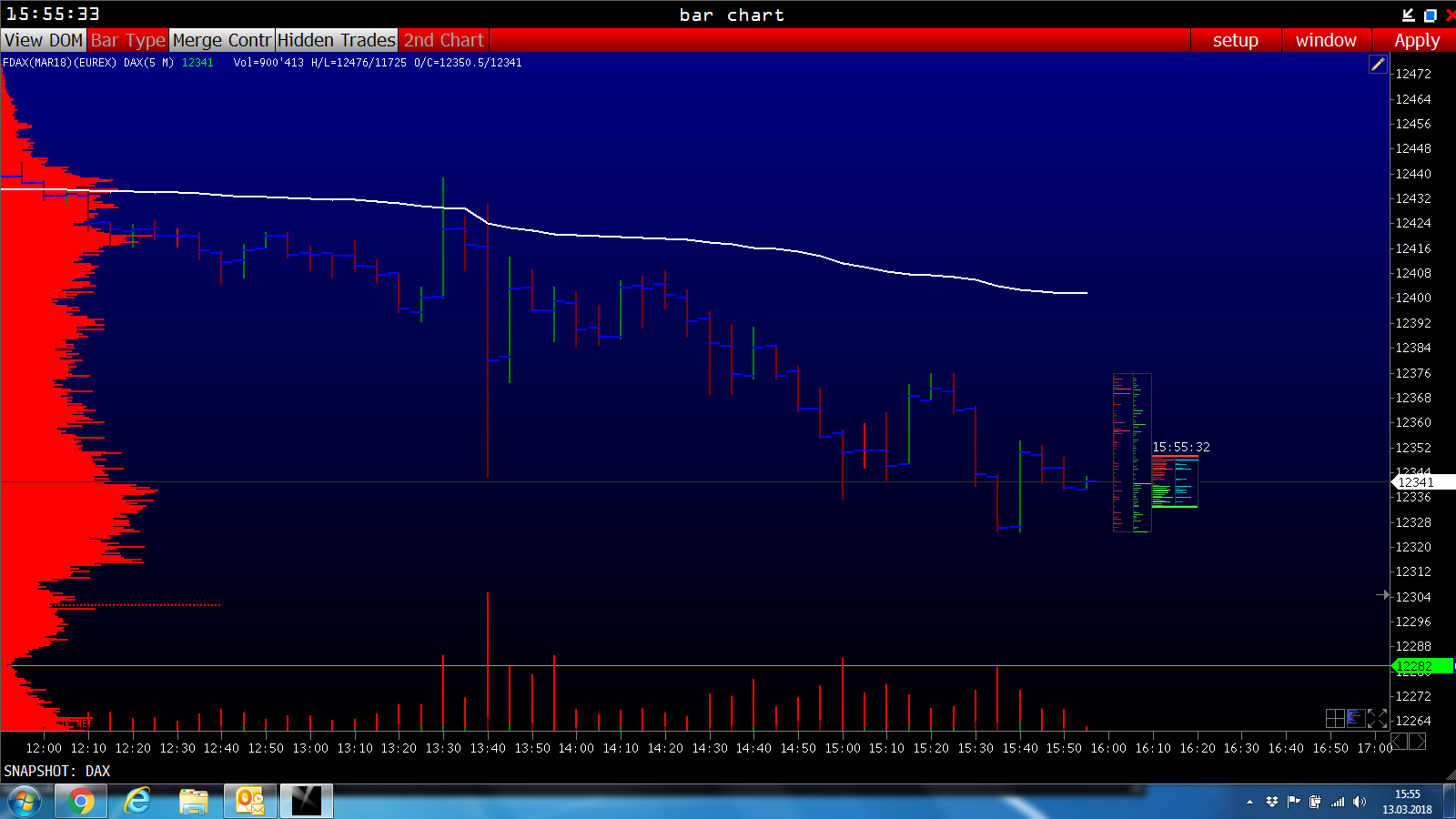The width and height of the screenshot is (1456, 819).
Task: Open Windows Explorer from the taskbar
Action: pos(194,802)
